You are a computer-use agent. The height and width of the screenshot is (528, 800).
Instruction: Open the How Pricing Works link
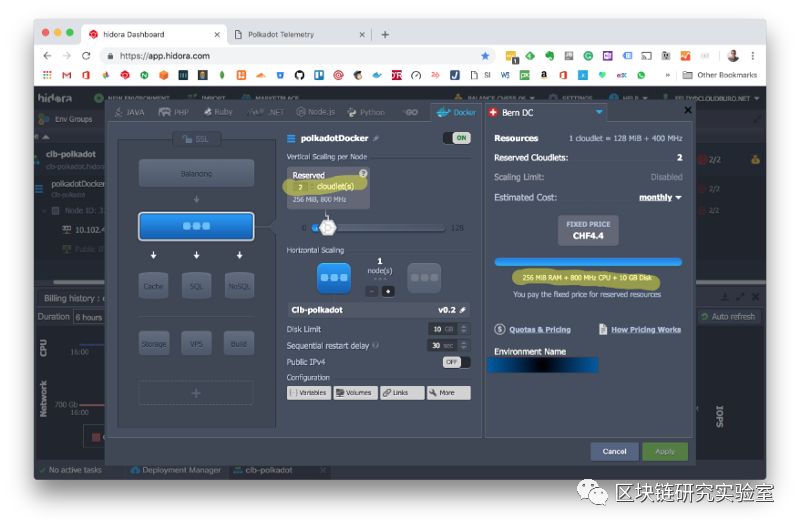coord(640,330)
